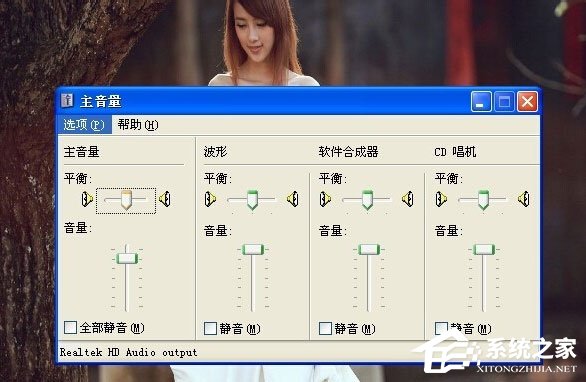586x382 pixels.
Task: Click the disabled maximize button
Action: click(x=504, y=101)
